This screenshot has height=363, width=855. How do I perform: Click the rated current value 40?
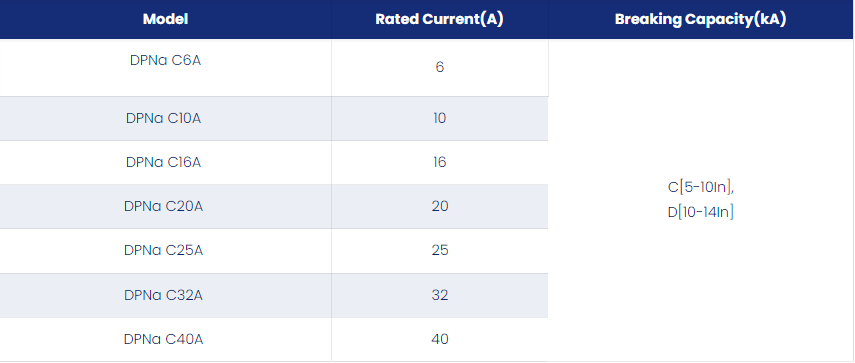tap(439, 340)
